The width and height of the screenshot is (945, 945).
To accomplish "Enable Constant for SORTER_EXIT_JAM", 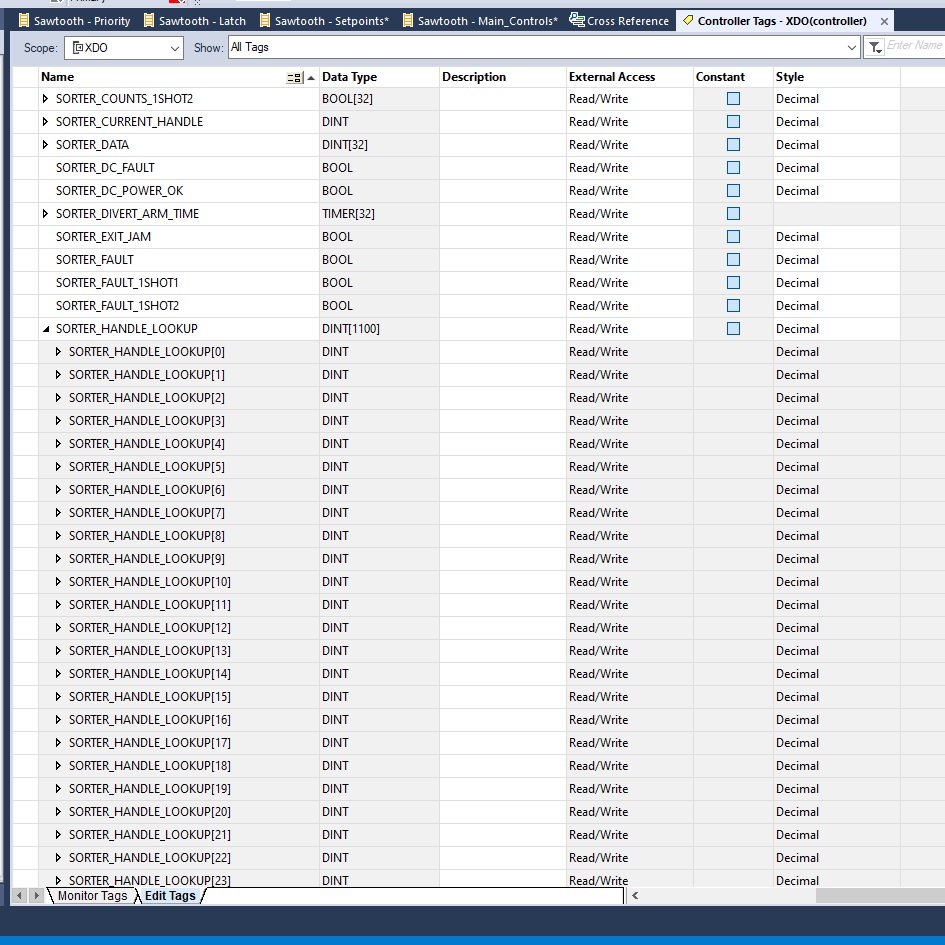I will (731, 236).
